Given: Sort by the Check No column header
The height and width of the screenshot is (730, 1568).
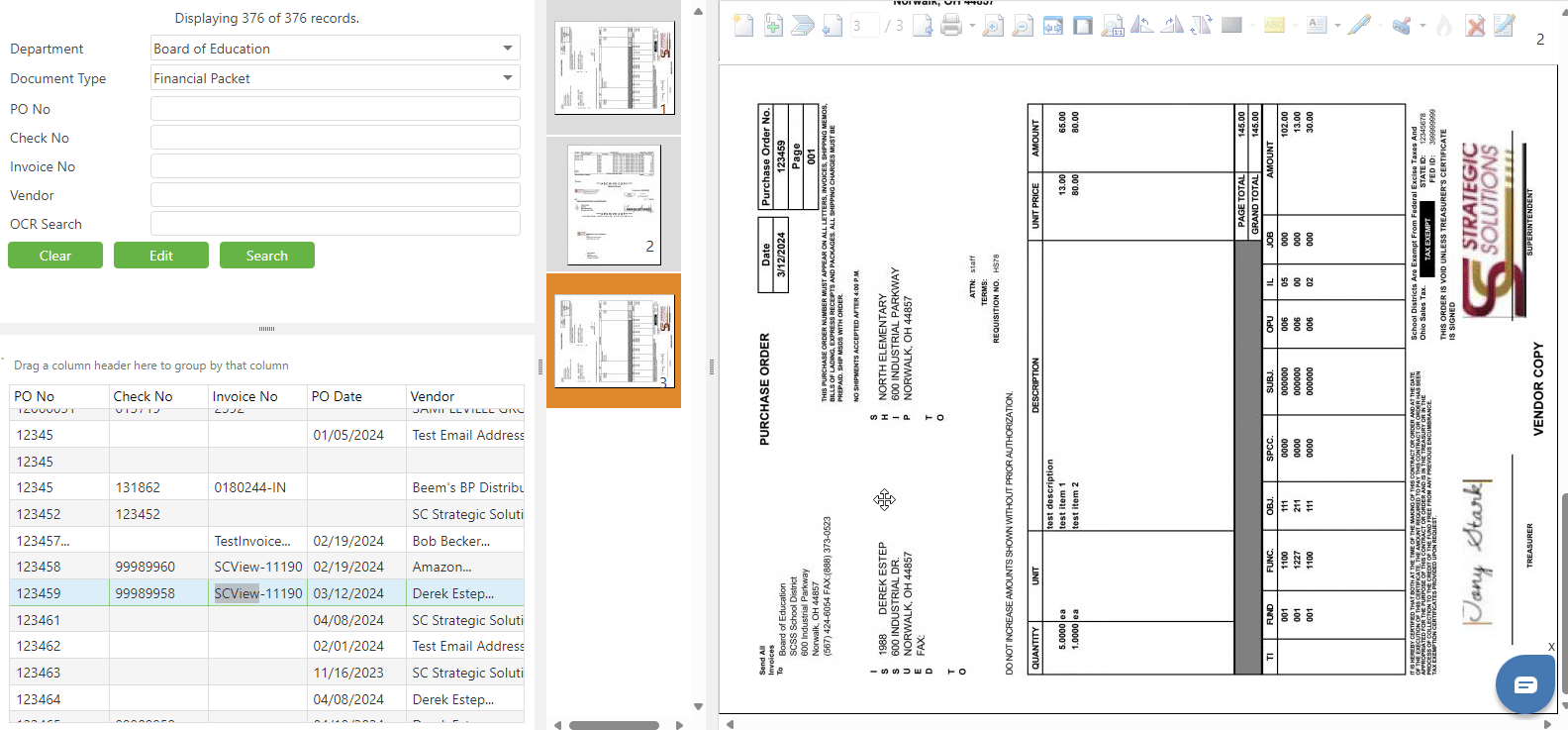Looking at the screenshot, I should click(x=158, y=396).
